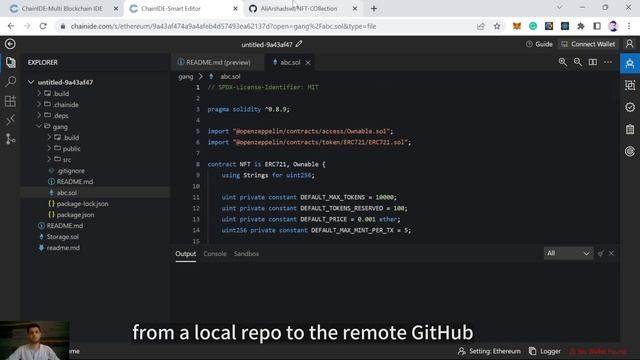
Task: Open Logger in status bar
Action: [x=544, y=351]
